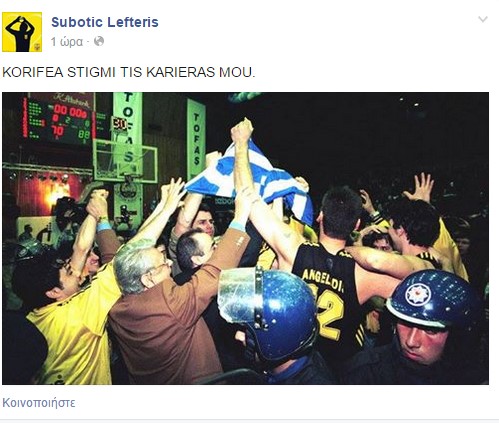This screenshot has width=499, height=423.
Task: Click the star badge on police helmet
Action: pyautogui.click(x=418, y=295)
